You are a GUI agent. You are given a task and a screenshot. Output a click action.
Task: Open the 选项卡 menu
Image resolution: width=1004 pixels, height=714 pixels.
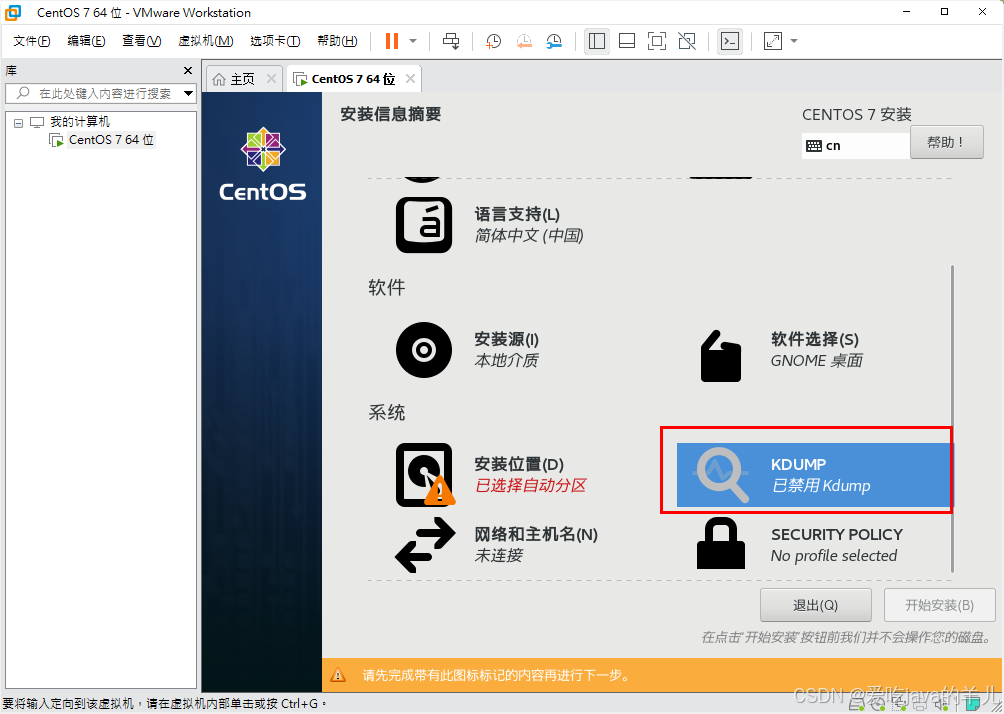coord(275,41)
